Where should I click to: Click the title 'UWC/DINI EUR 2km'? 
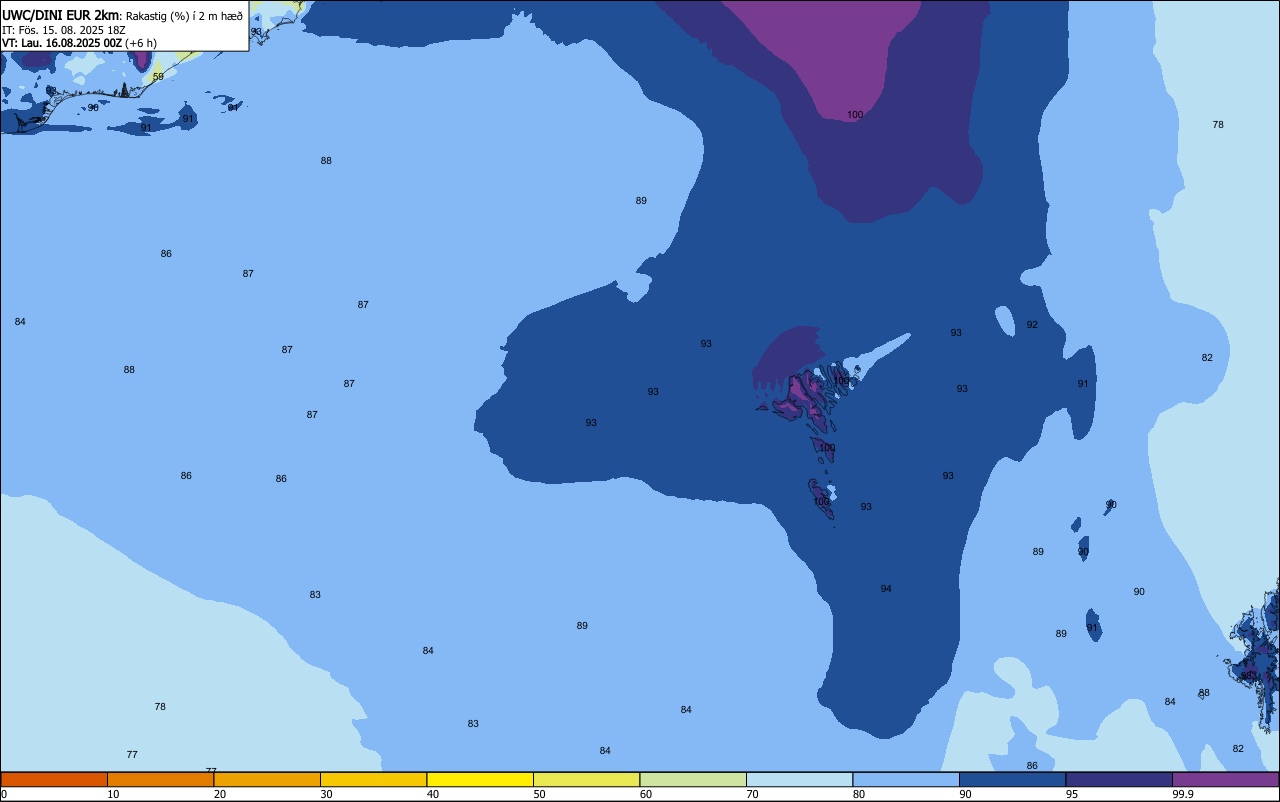61,15
